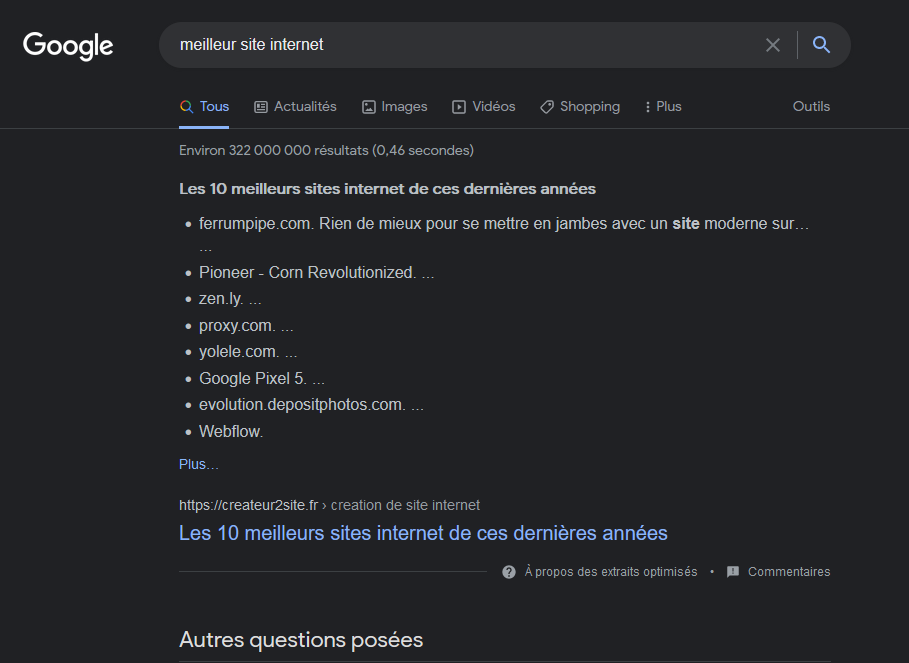This screenshot has width=909, height=663.
Task: Expand the list with Plus… link
Action: coord(198,464)
